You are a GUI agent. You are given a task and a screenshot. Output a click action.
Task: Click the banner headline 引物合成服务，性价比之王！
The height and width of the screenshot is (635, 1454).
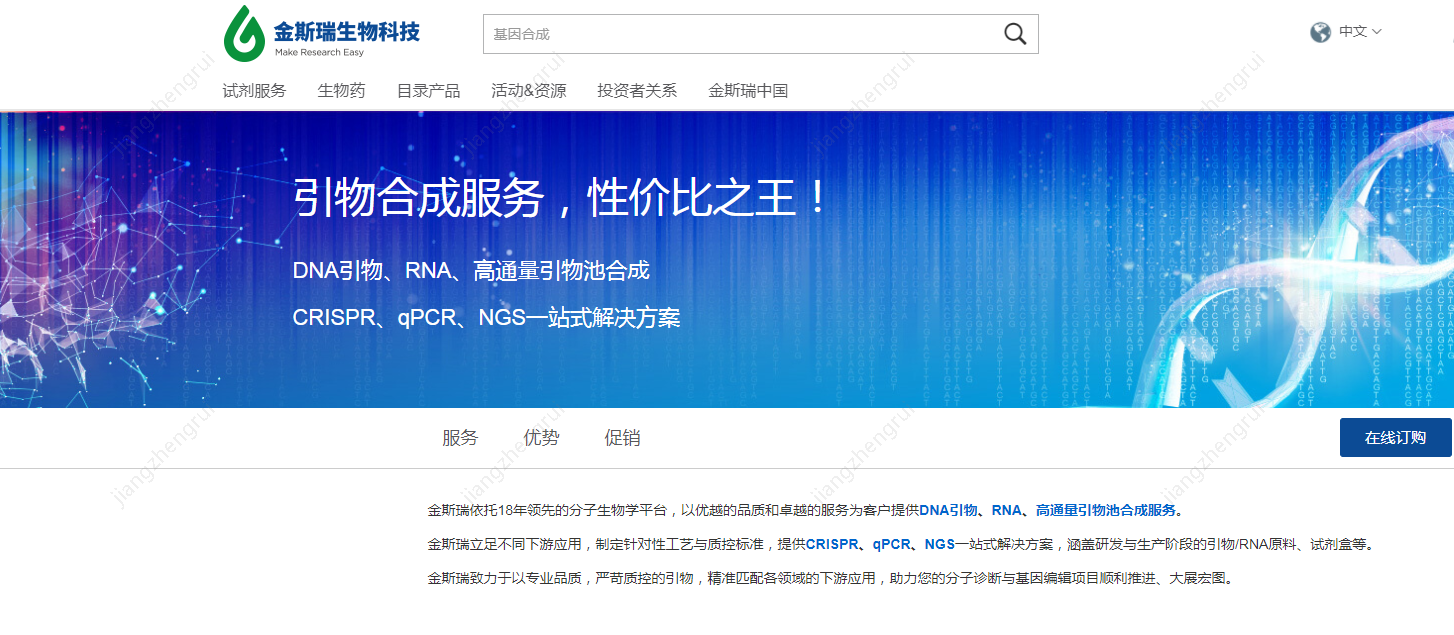coord(562,198)
